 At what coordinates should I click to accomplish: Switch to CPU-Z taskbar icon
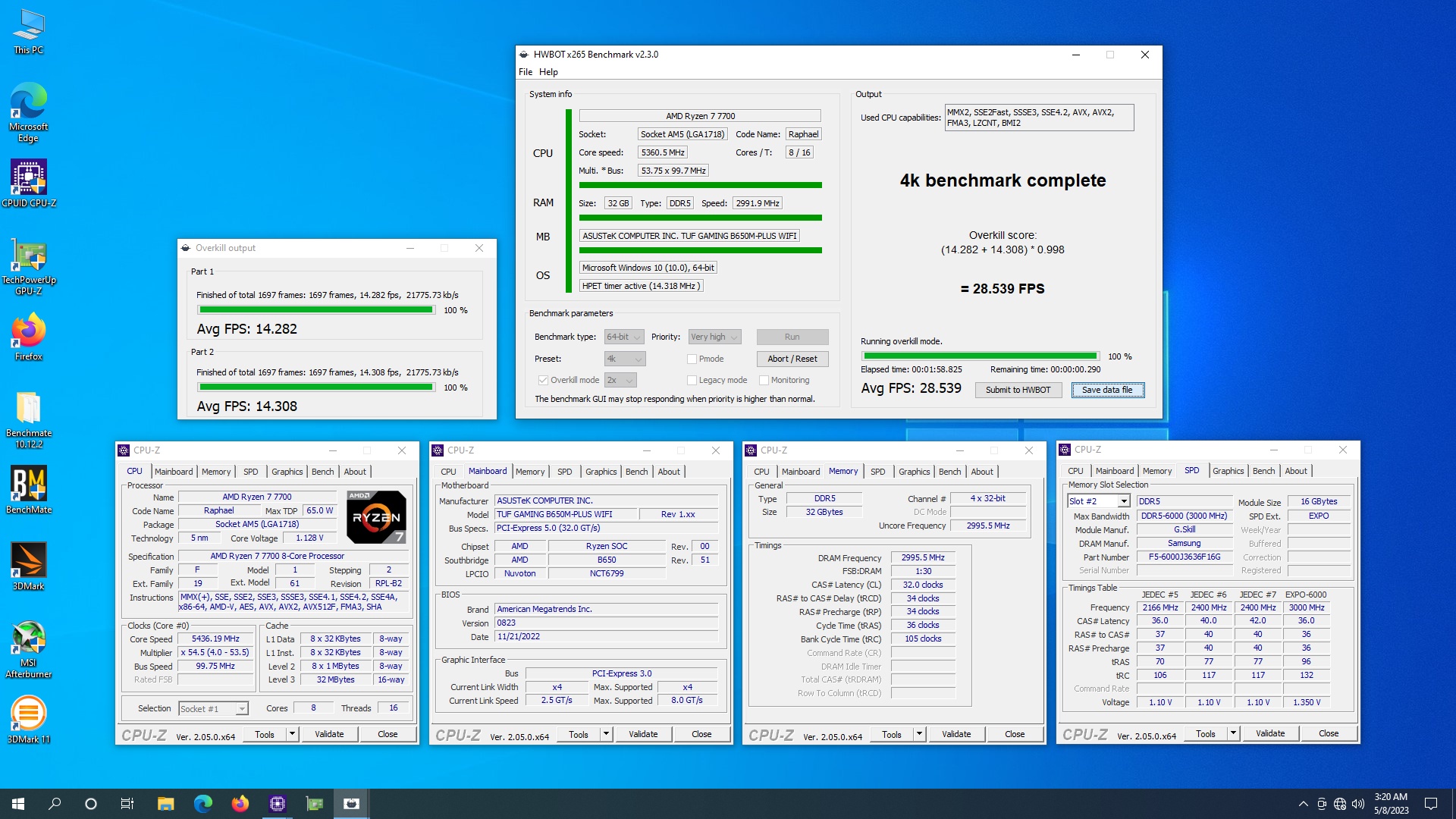(277, 804)
